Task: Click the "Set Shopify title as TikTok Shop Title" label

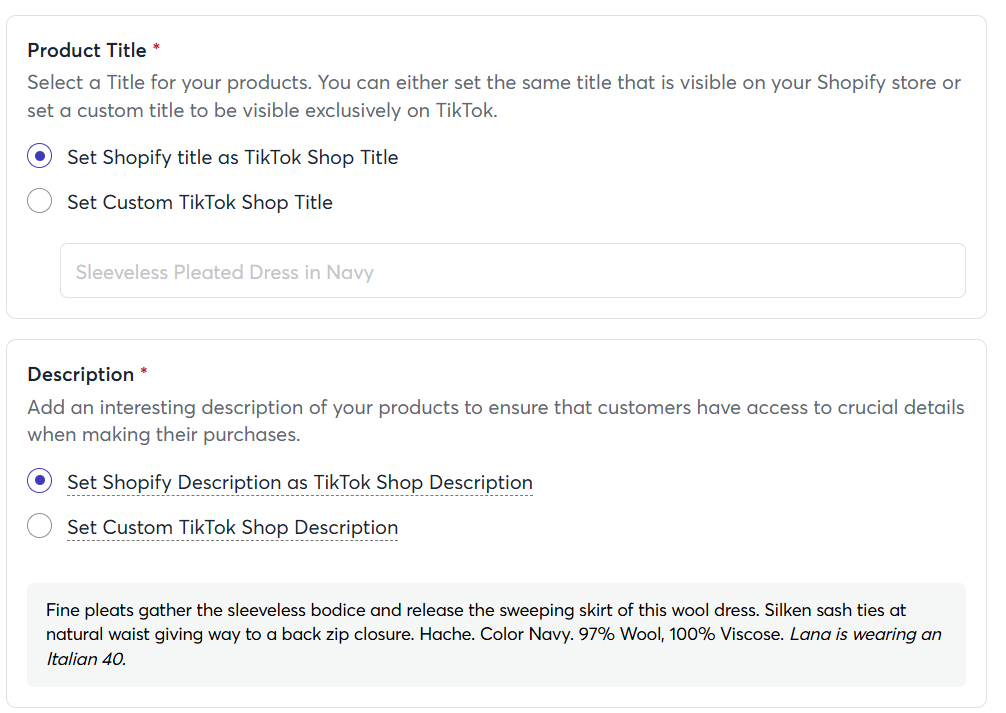Action: 232,157
